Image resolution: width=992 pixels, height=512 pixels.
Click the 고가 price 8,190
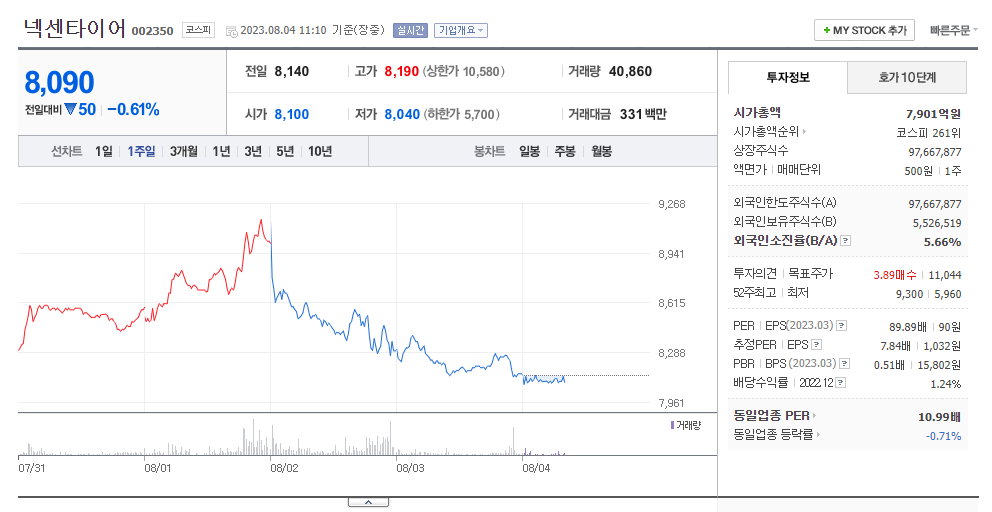point(402,72)
